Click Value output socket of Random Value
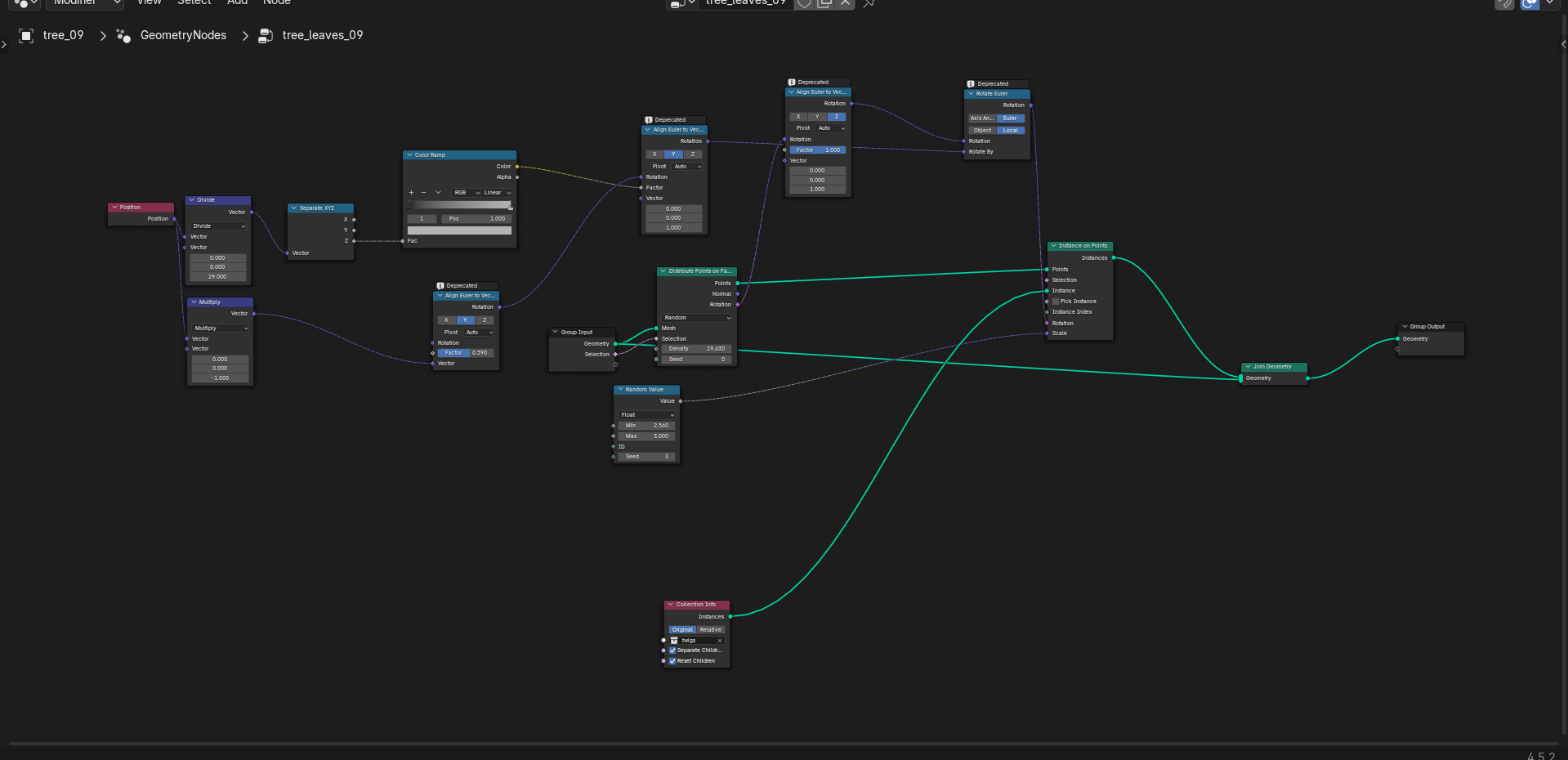1568x760 pixels. click(x=681, y=401)
